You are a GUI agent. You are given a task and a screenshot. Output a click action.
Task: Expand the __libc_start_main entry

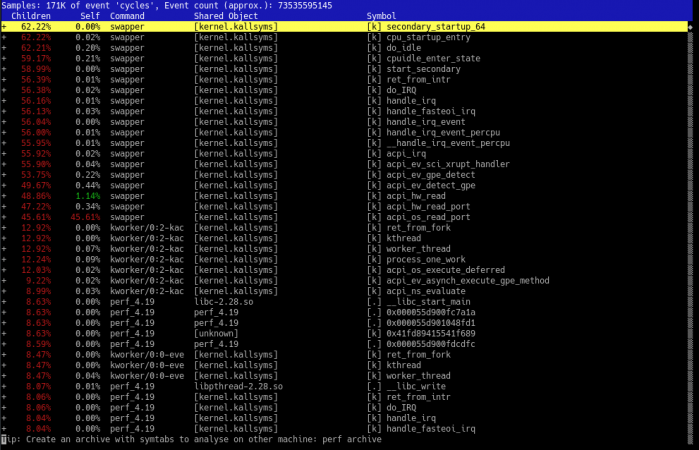point(4,302)
